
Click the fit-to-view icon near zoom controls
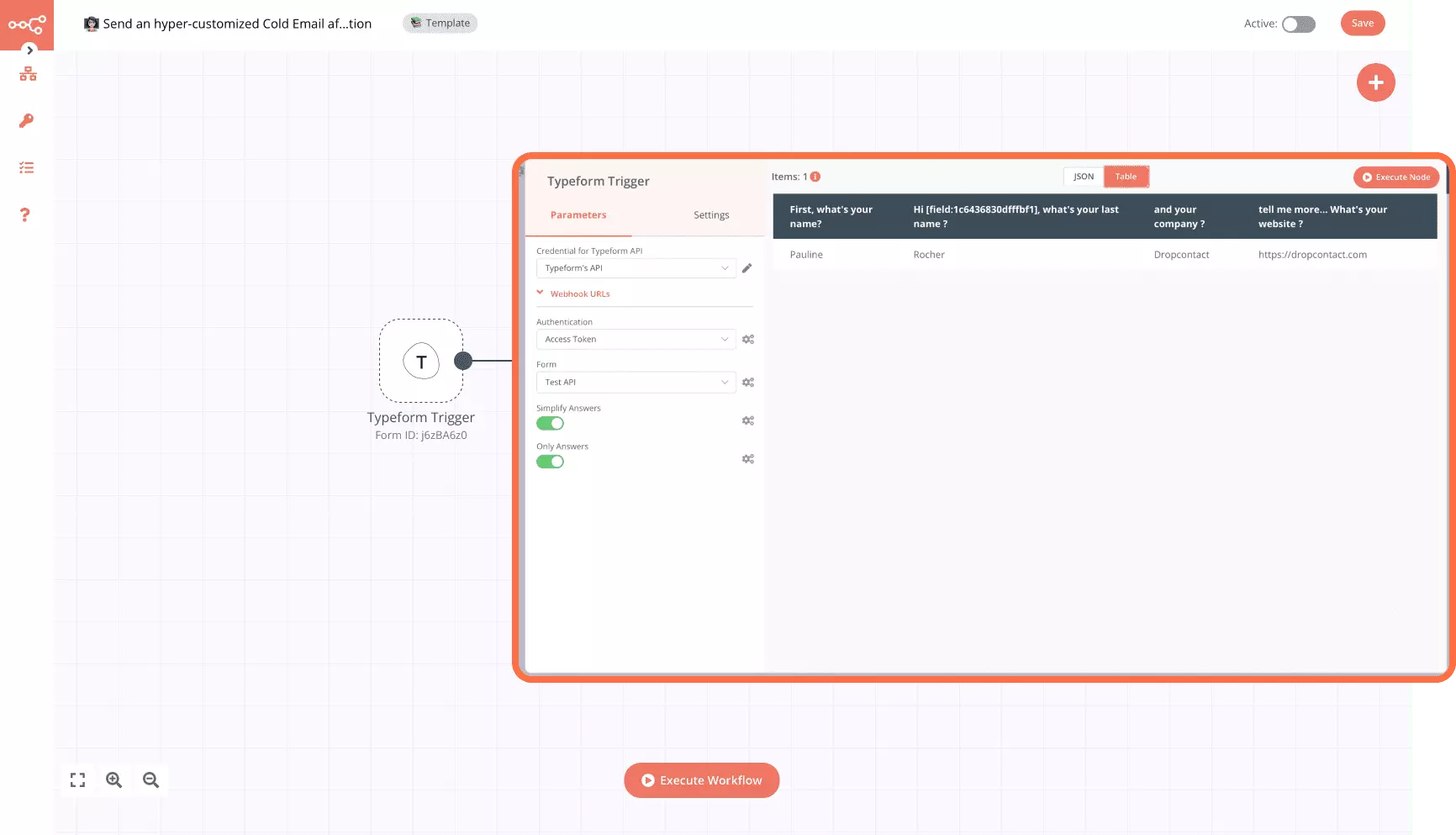point(76,780)
